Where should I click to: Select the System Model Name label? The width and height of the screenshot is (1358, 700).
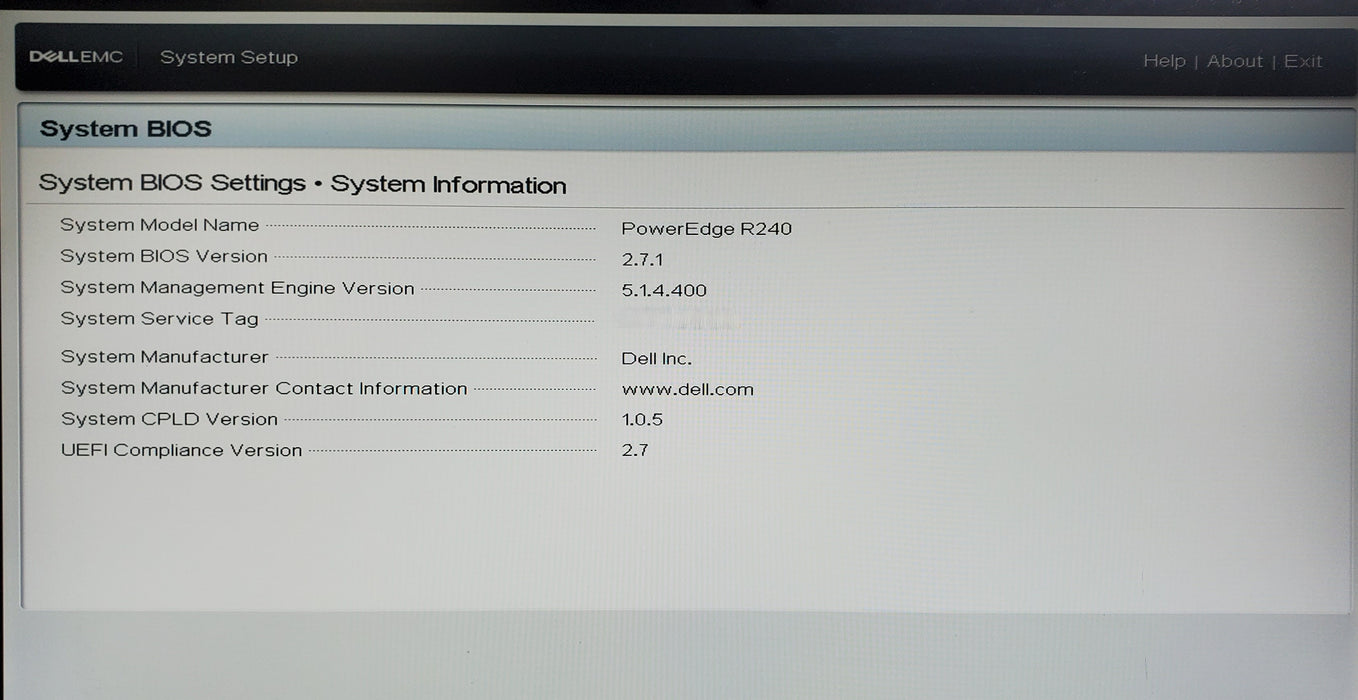click(x=159, y=225)
